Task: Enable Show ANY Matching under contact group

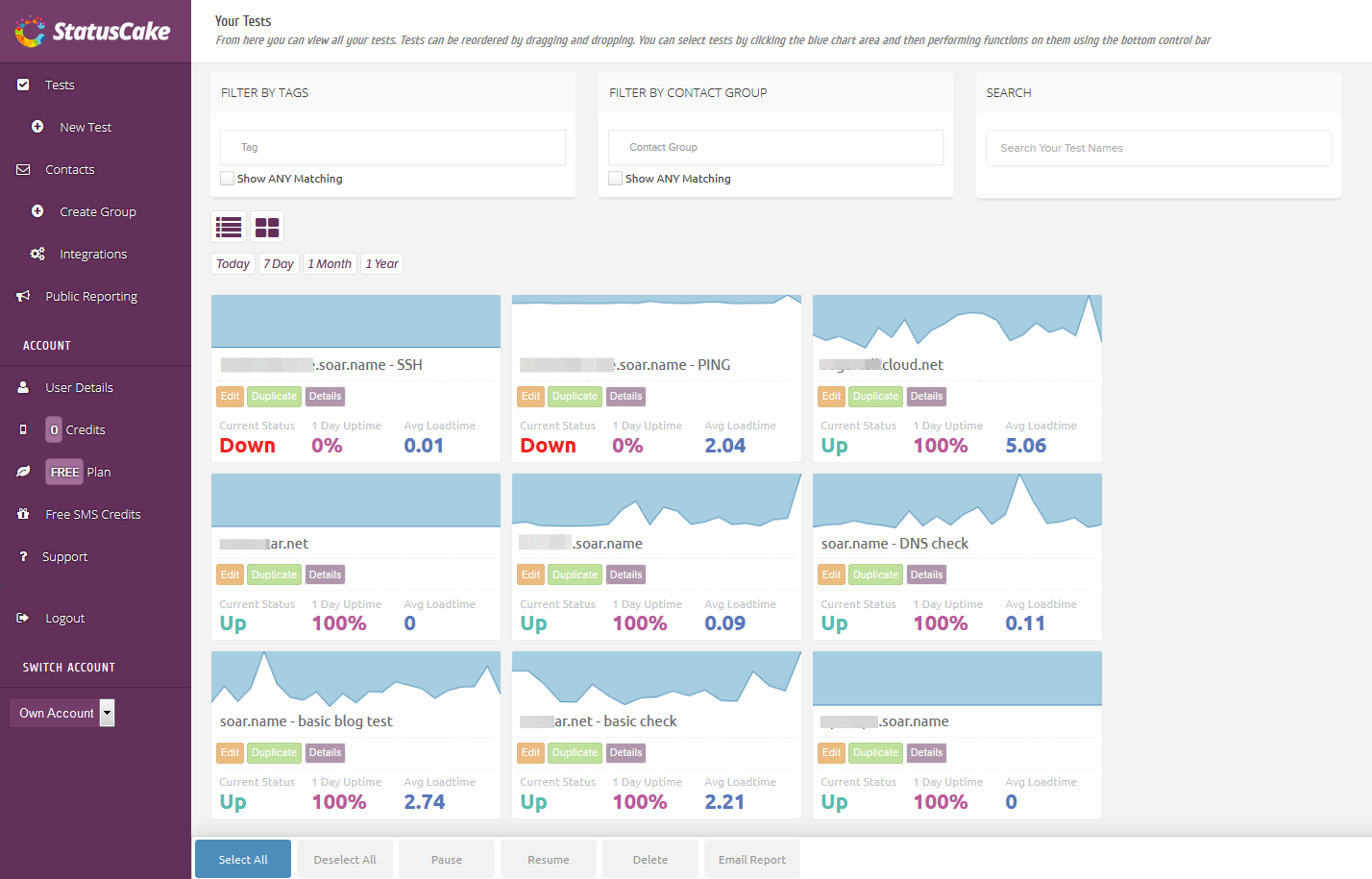Action: pos(616,179)
